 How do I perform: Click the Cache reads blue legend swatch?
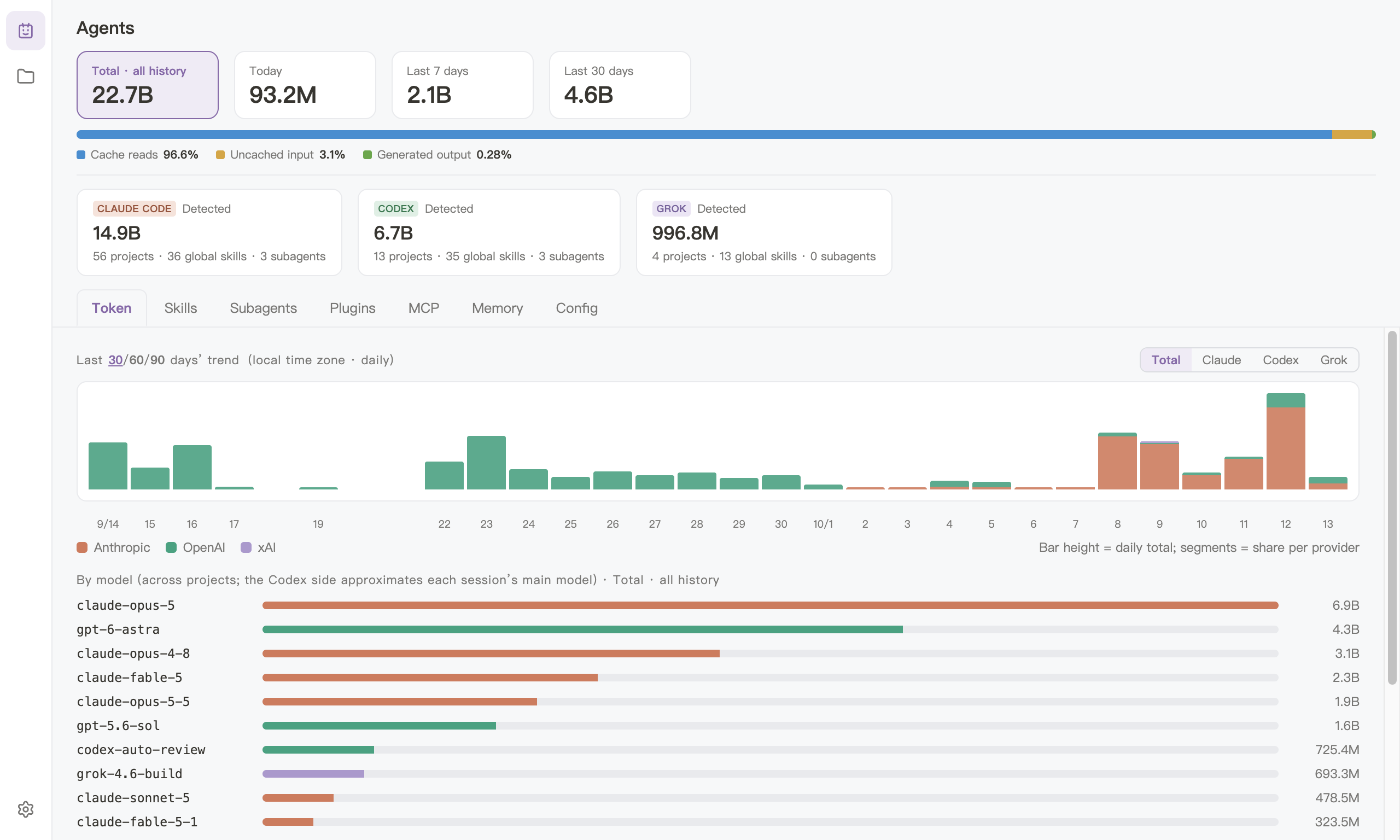point(81,155)
